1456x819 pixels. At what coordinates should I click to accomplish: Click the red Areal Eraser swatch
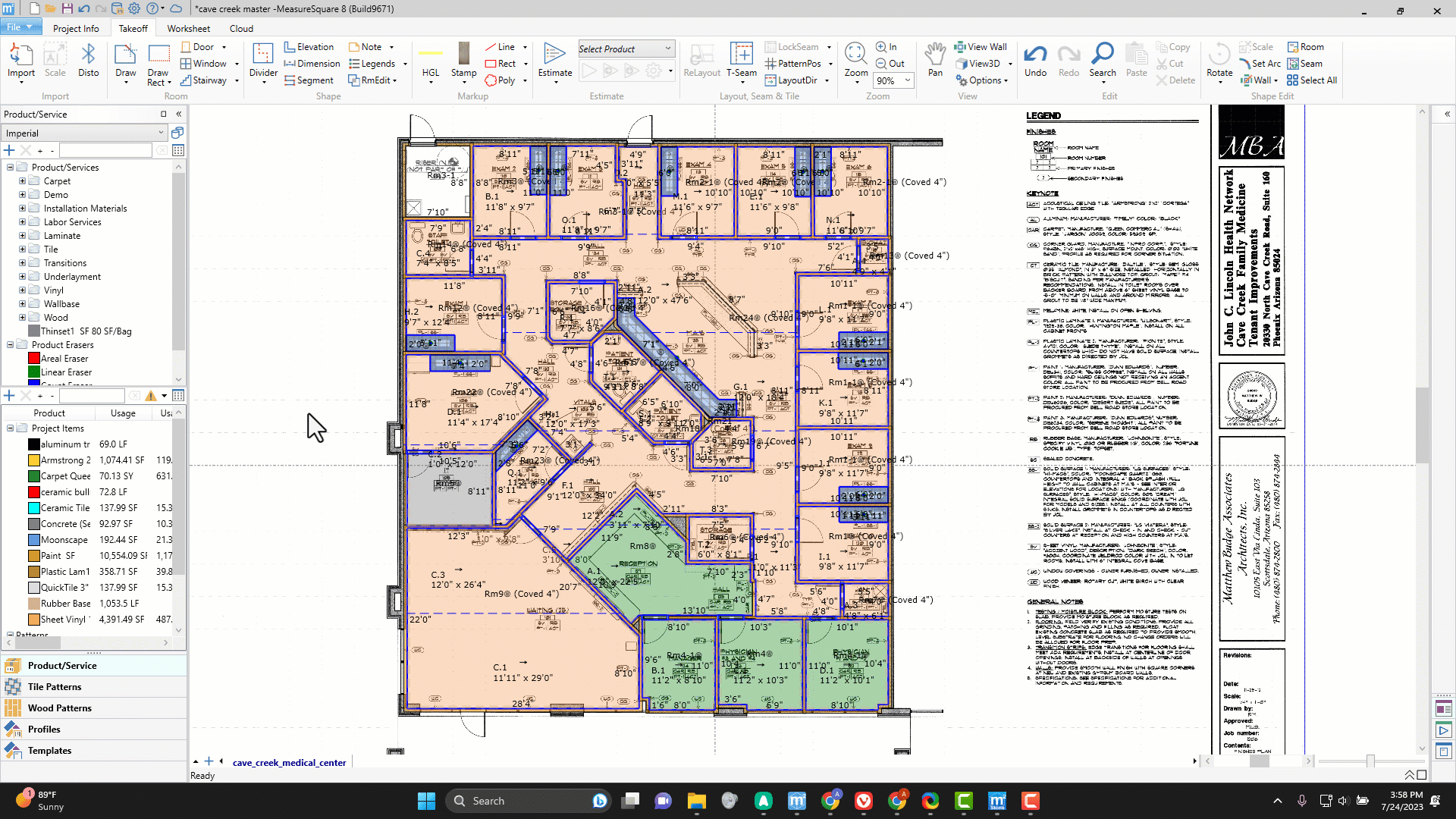(34, 359)
